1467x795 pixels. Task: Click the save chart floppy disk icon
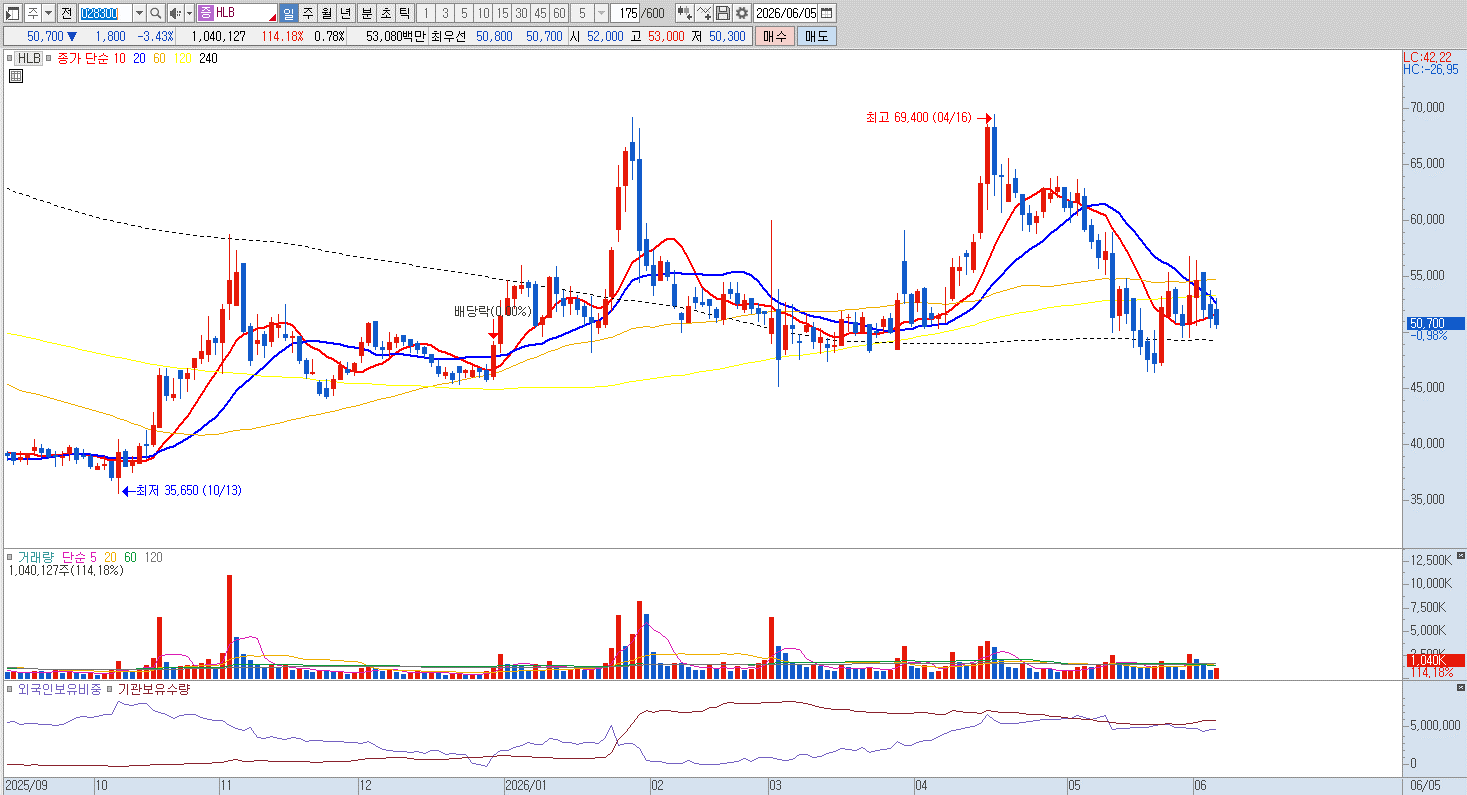coord(723,13)
